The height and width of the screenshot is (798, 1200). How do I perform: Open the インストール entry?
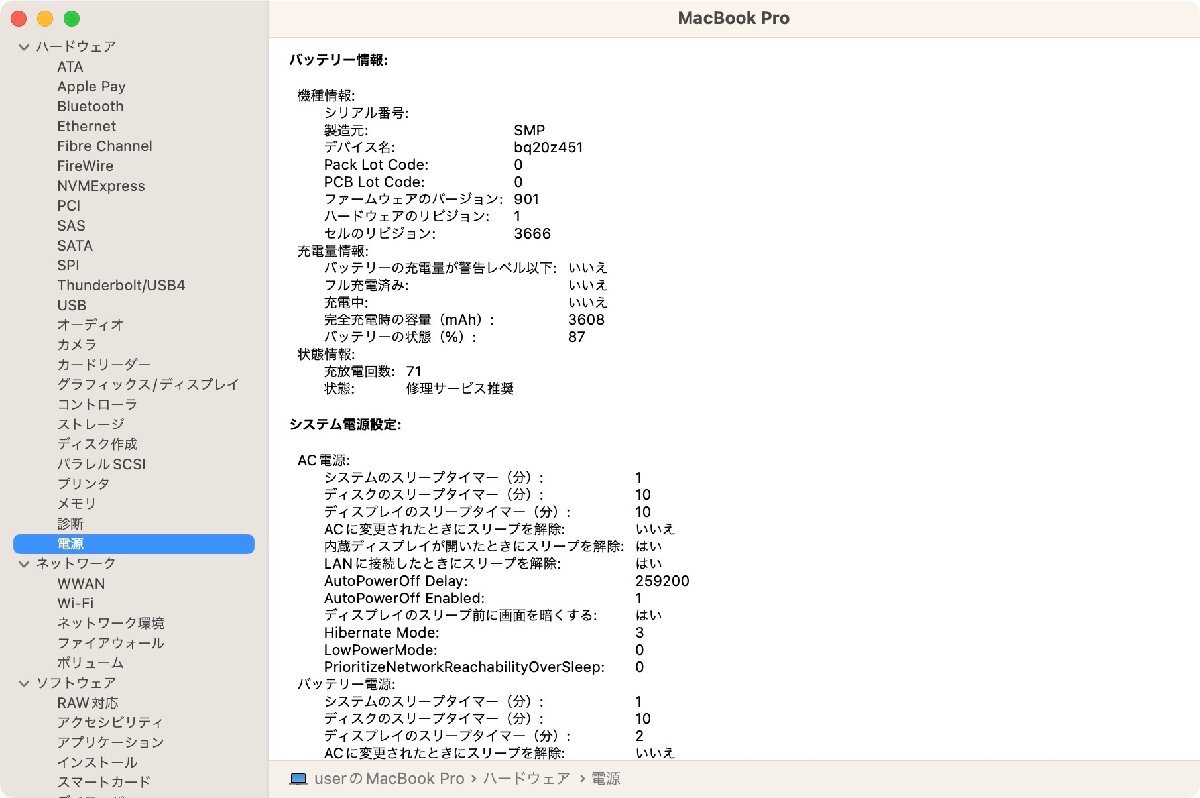coord(97,762)
